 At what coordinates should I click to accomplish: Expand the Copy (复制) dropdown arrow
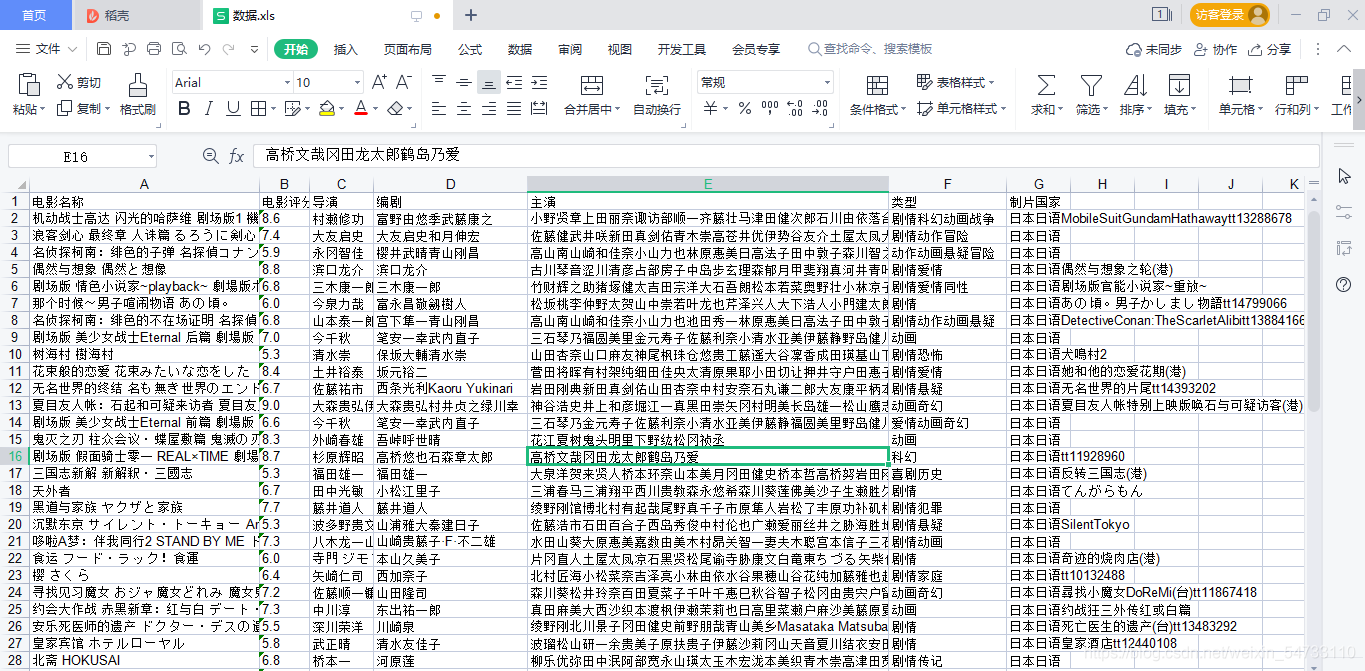click(x=107, y=109)
